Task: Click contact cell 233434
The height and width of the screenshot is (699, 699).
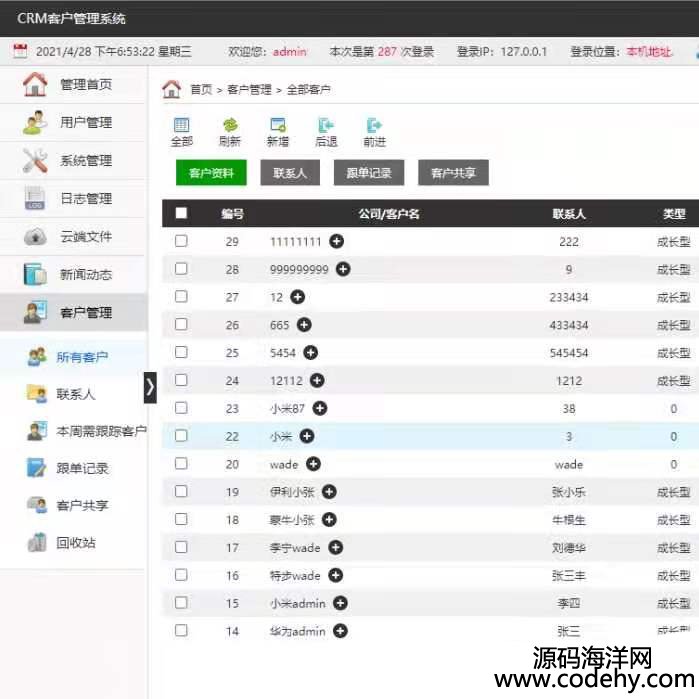Action: 569,297
